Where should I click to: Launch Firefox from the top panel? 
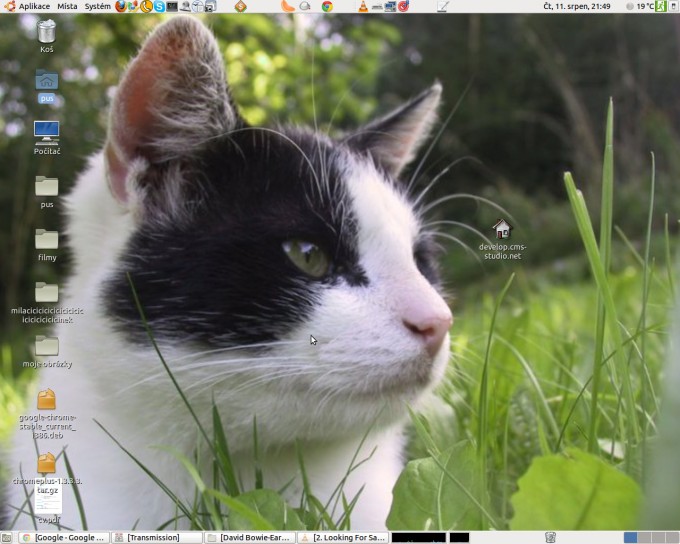[121, 6]
